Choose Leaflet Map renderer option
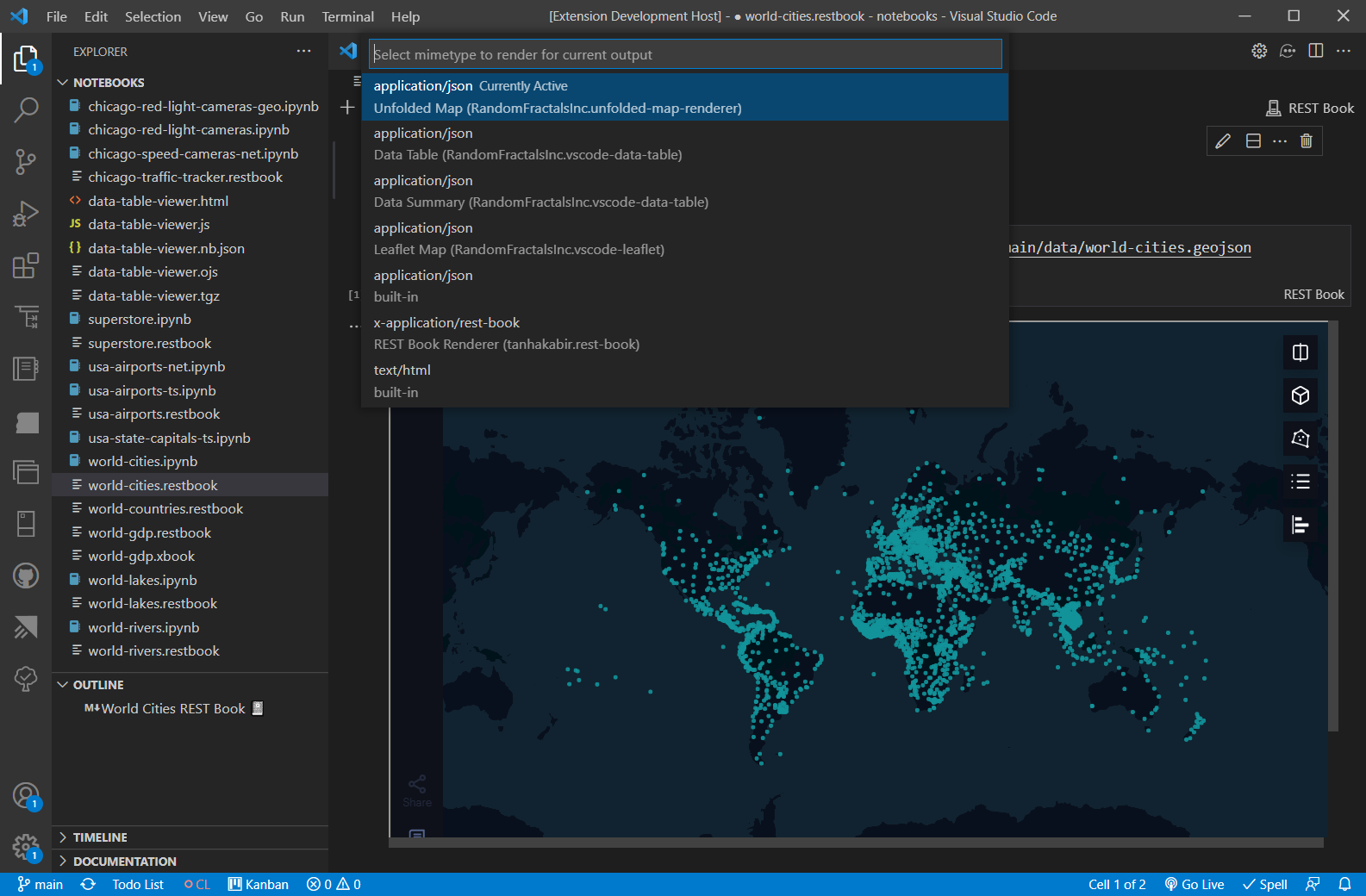The height and width of the screenshot is (896, 1366). [x=685, y=239]
